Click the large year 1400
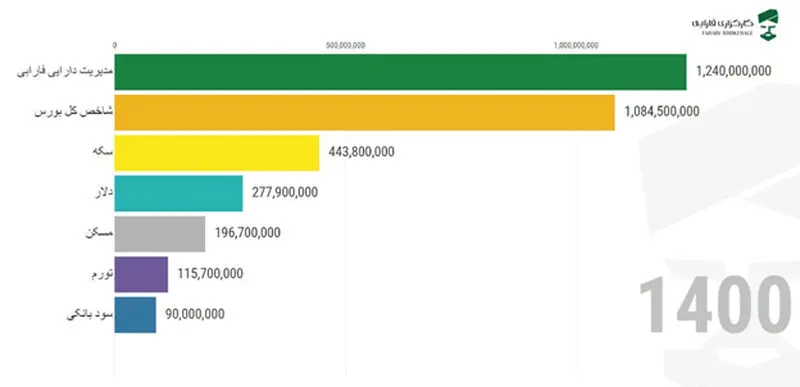The height and width of the screenshot is (387, 800). click(x=714, y=305)
